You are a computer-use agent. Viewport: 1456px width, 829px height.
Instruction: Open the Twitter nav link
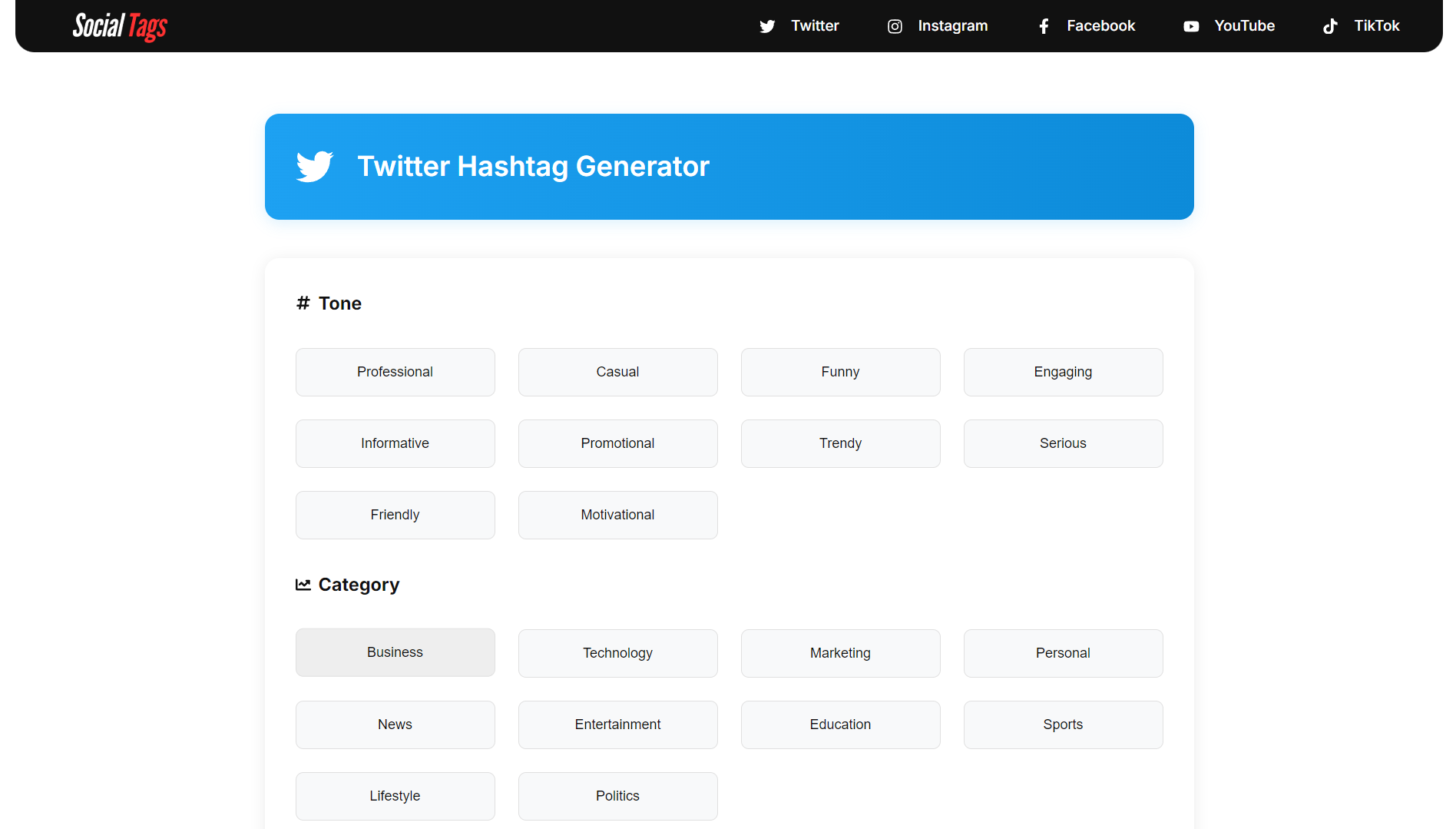click(799, 26)
